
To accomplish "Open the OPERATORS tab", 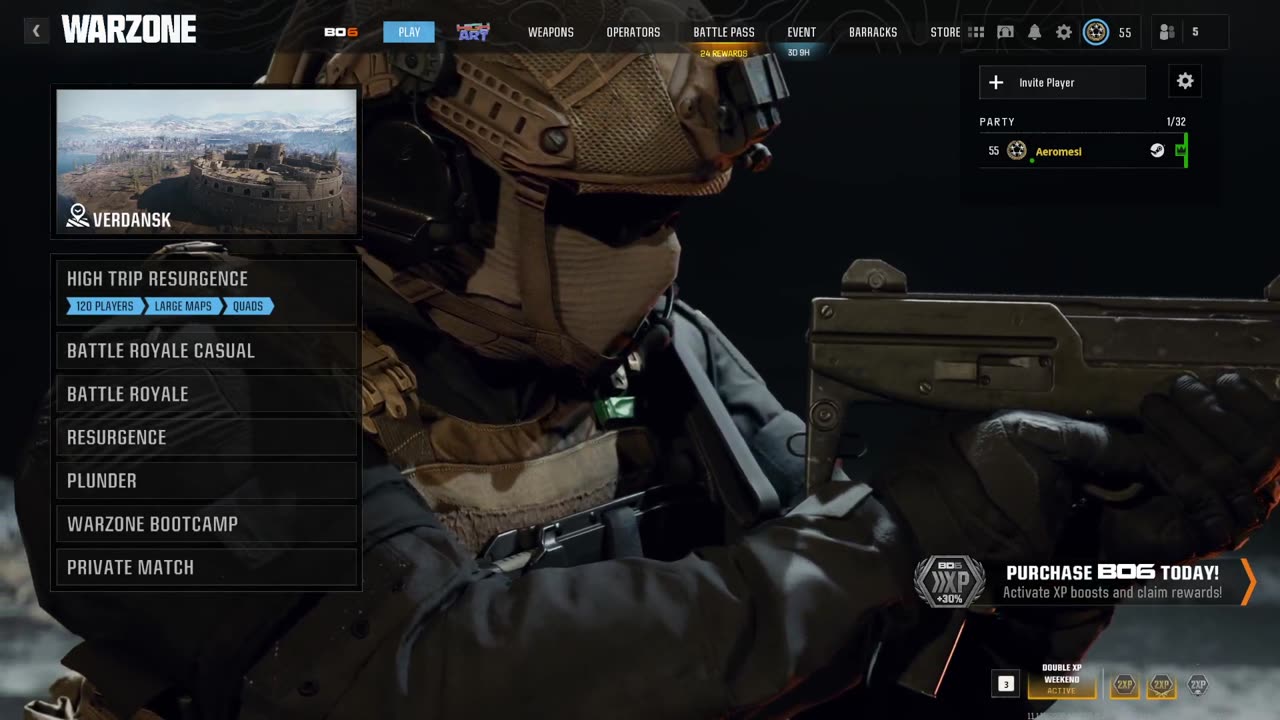I will pyautogui.click(x=633, y=32).
